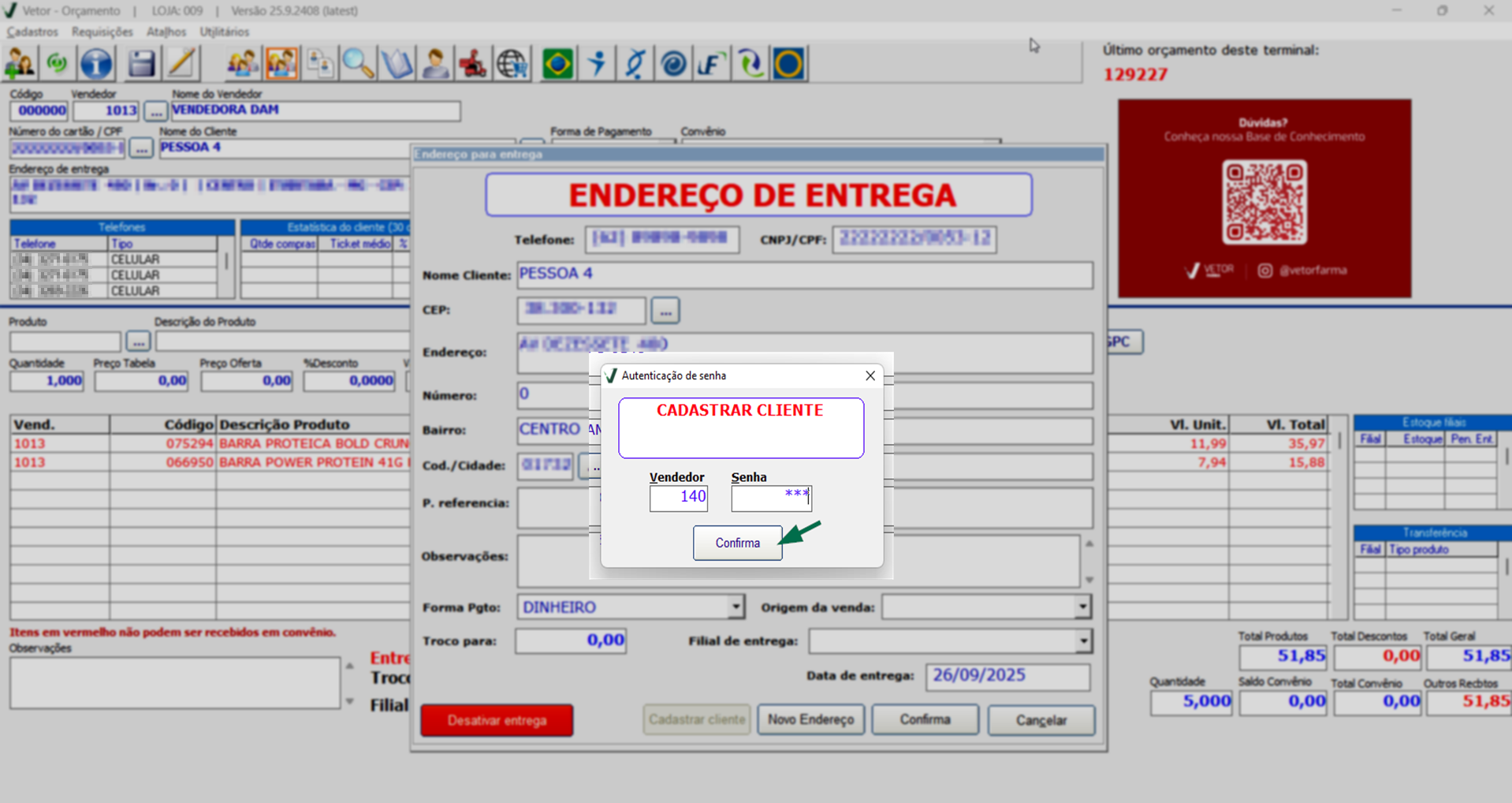This screenshot has width=1512, height=803.
Task: Open the Forma Pgto dropdown
Action: [x=735, y=607]
